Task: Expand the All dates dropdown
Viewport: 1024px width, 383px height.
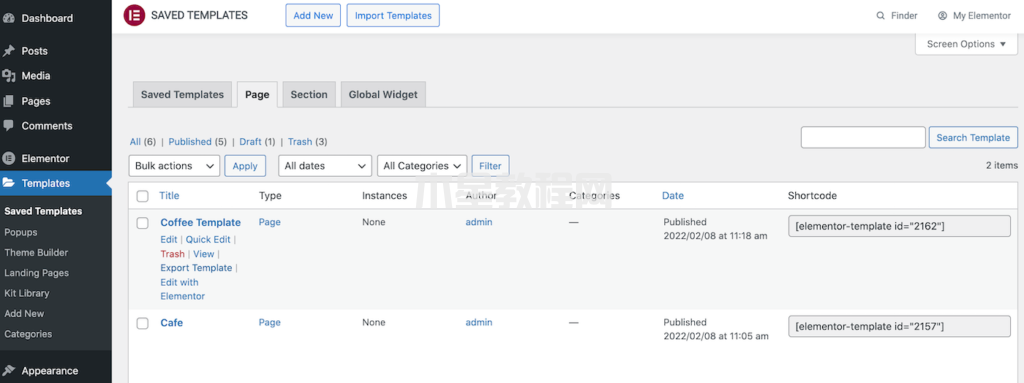Action: click(325, 166)
